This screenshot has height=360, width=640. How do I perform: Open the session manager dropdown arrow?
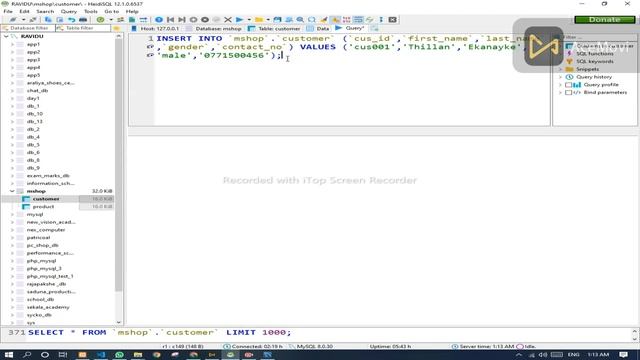(23, 20)
